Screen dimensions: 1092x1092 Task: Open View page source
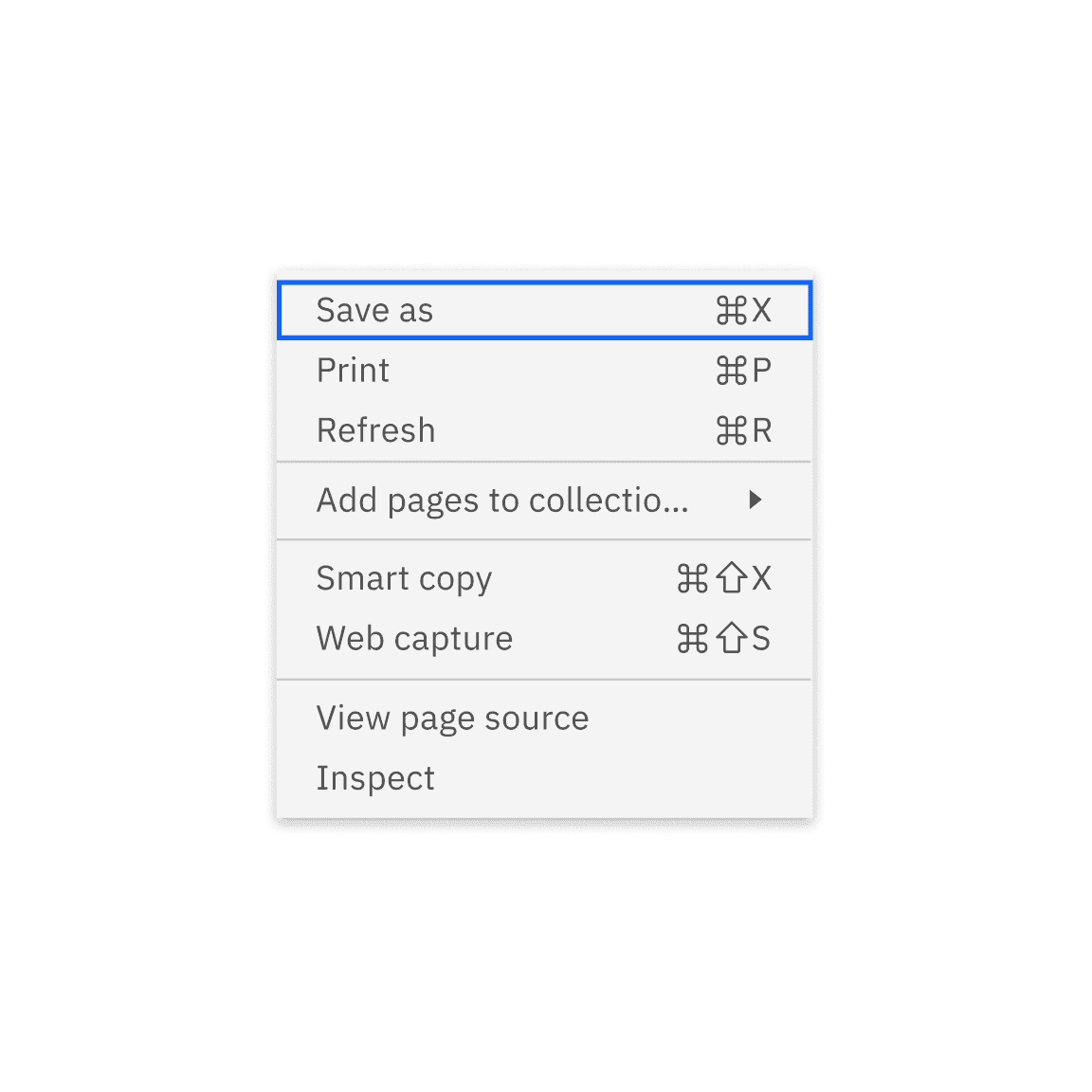coord(452,719)
